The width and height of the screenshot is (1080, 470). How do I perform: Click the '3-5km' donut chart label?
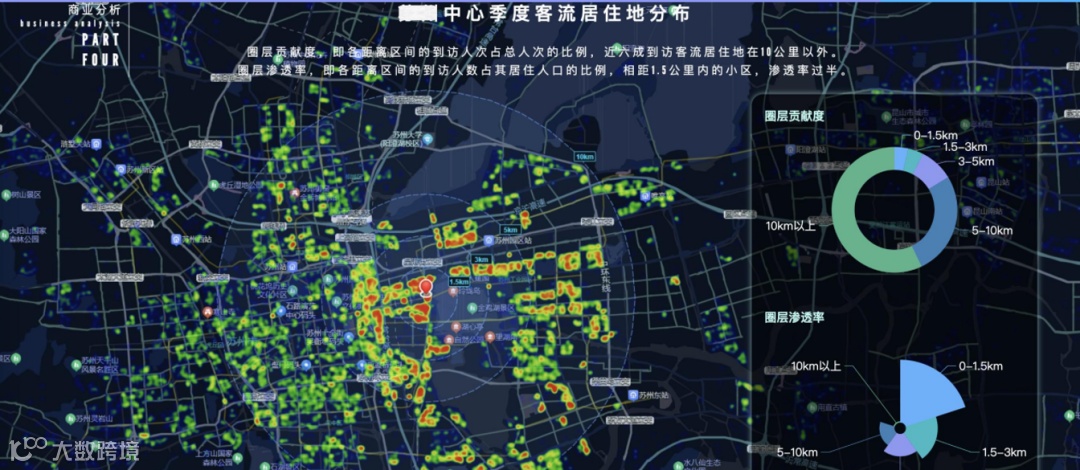pos(976,161)
